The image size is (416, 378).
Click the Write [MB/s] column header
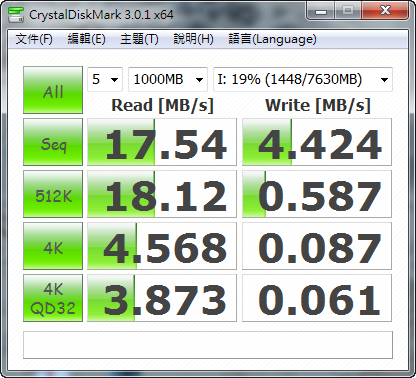[318, 105]
